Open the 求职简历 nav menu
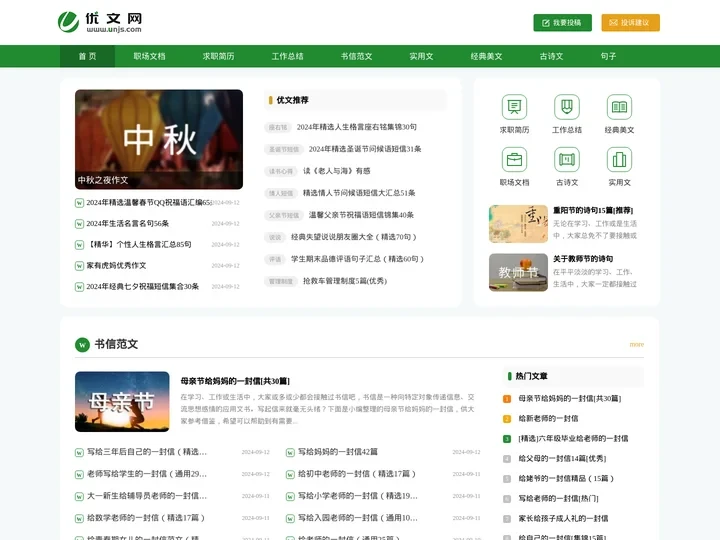The height and width of the screenshot is (540, 720). [218, 56]
